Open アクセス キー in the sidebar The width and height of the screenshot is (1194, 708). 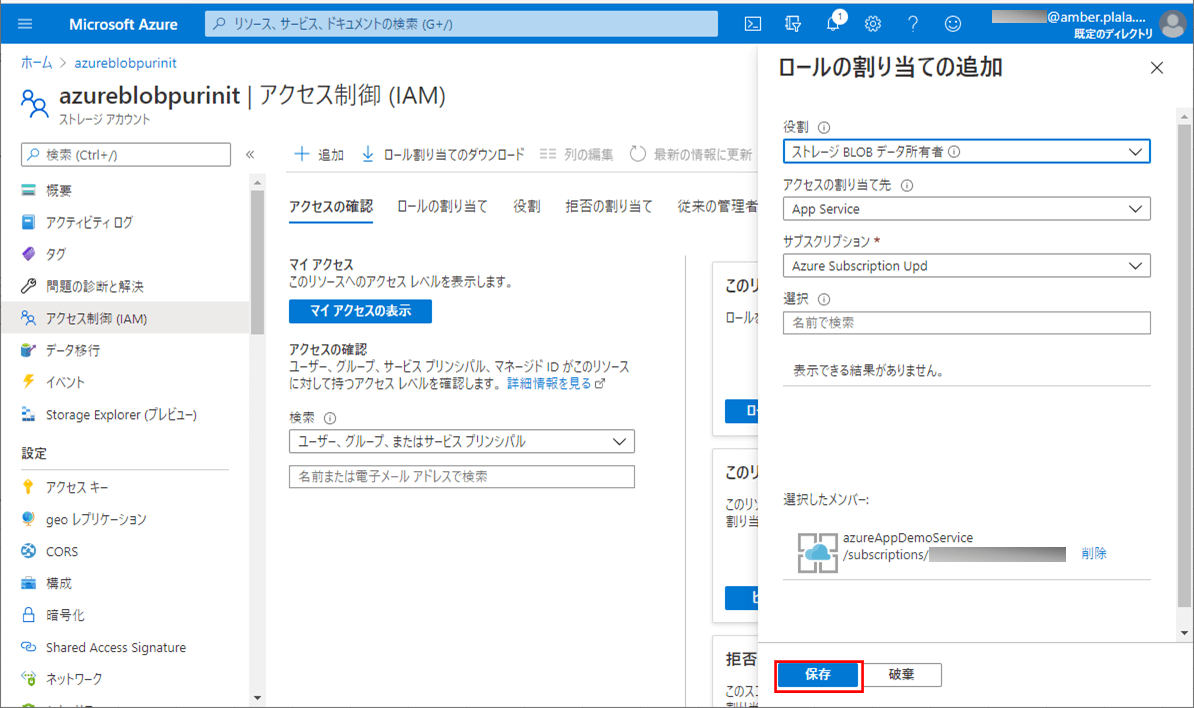pyautogui.click(x=77, y=487)
